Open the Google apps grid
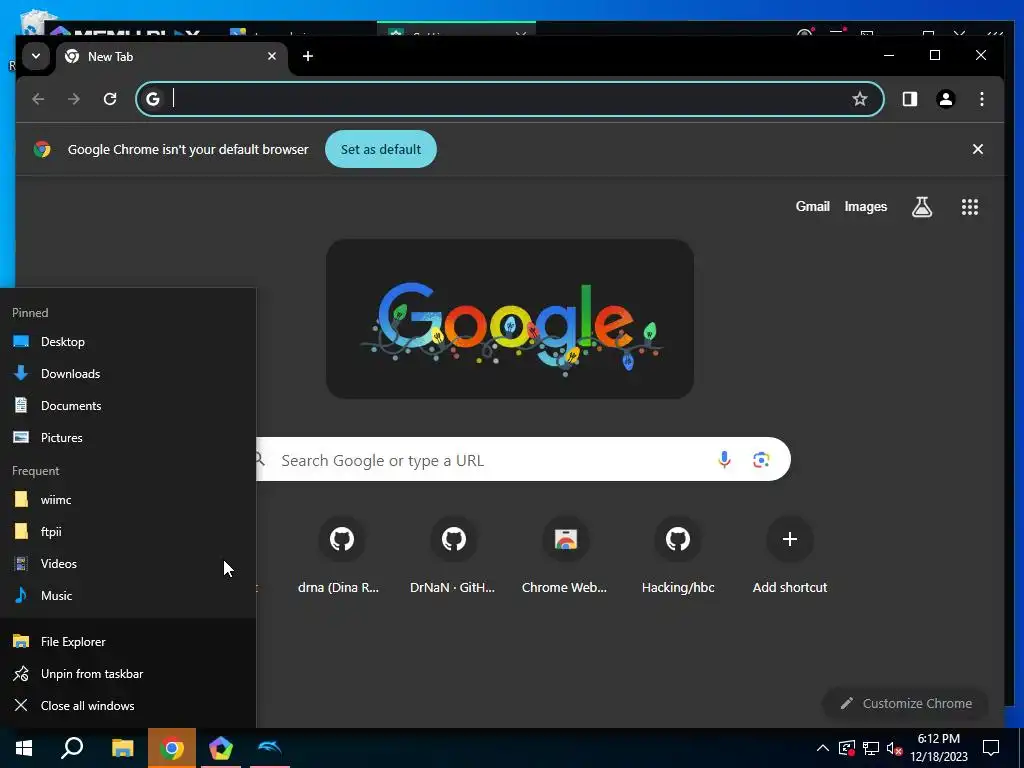 (970, 207)
